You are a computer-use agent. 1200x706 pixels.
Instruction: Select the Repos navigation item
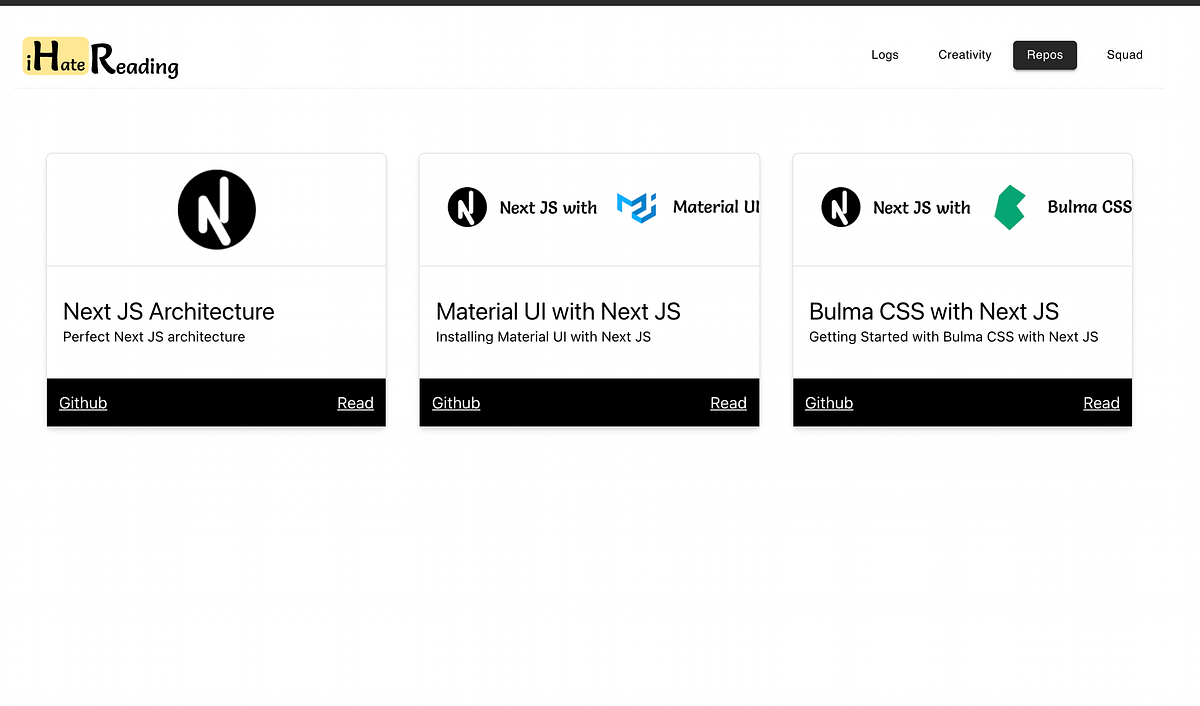[1044, 55]
